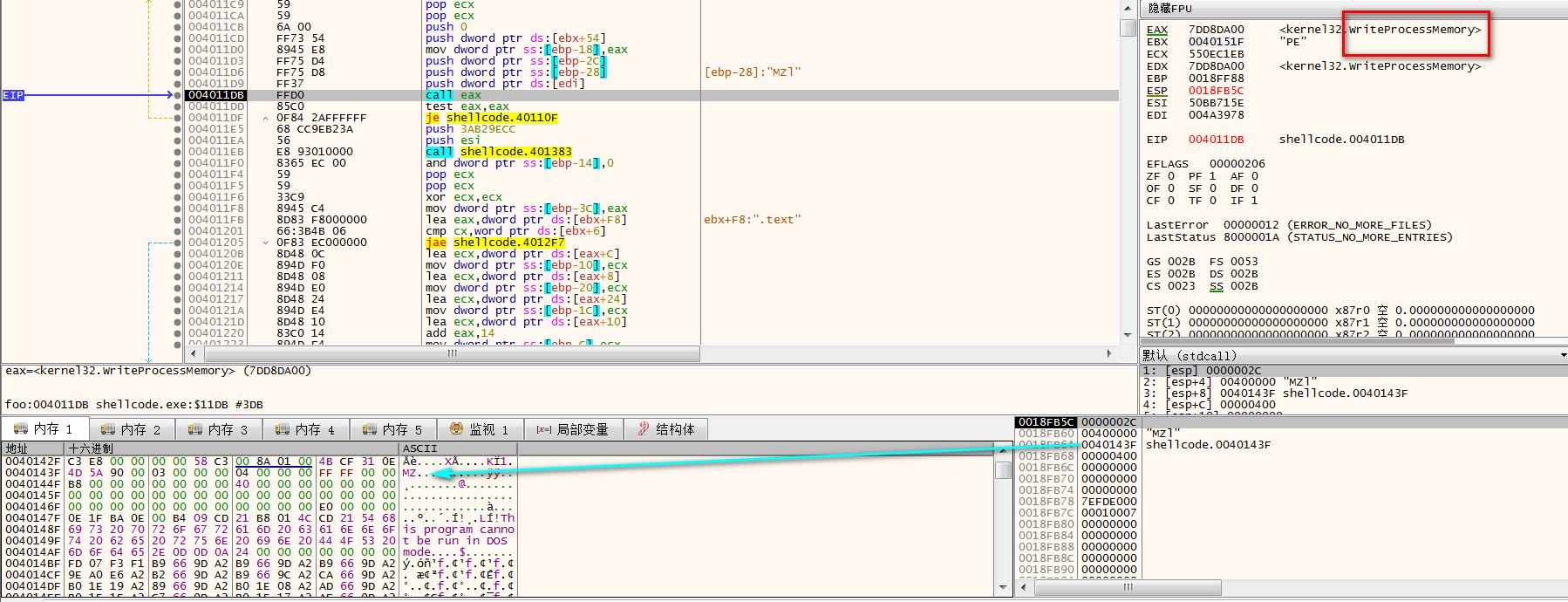Select the EAX register value 7DD8DA00
The height and width of the screenshot is (602, 1568).
1216,30
